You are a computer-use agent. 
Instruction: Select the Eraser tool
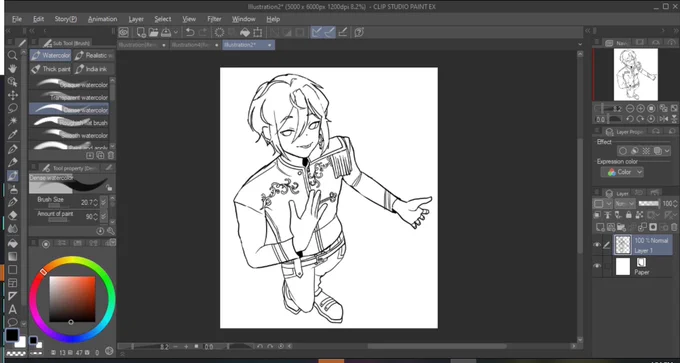coord(13,215)
